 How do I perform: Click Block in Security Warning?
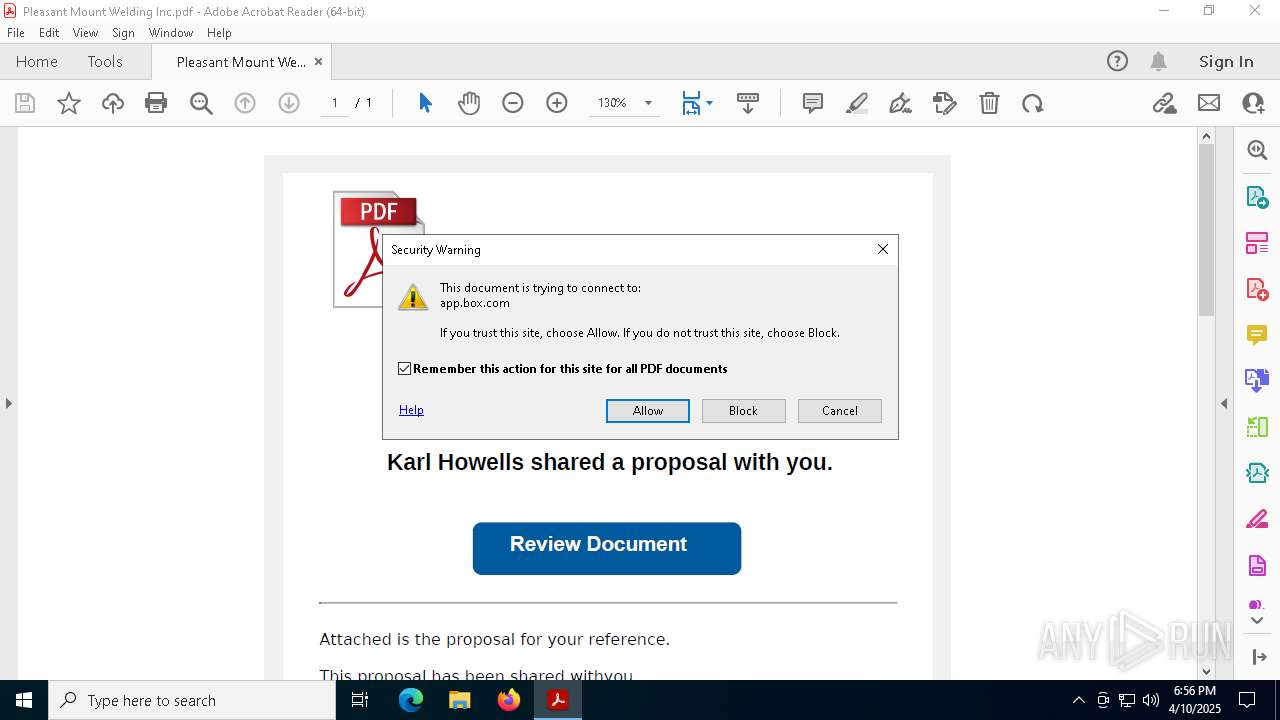(x=744, y=411)
